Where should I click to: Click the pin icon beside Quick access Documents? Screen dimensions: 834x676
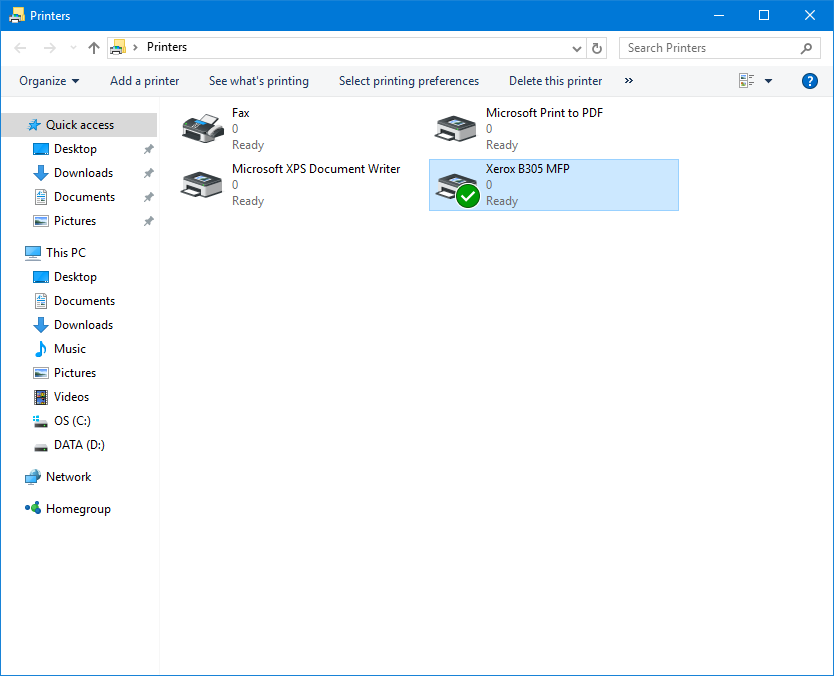(x=148, y=197)
